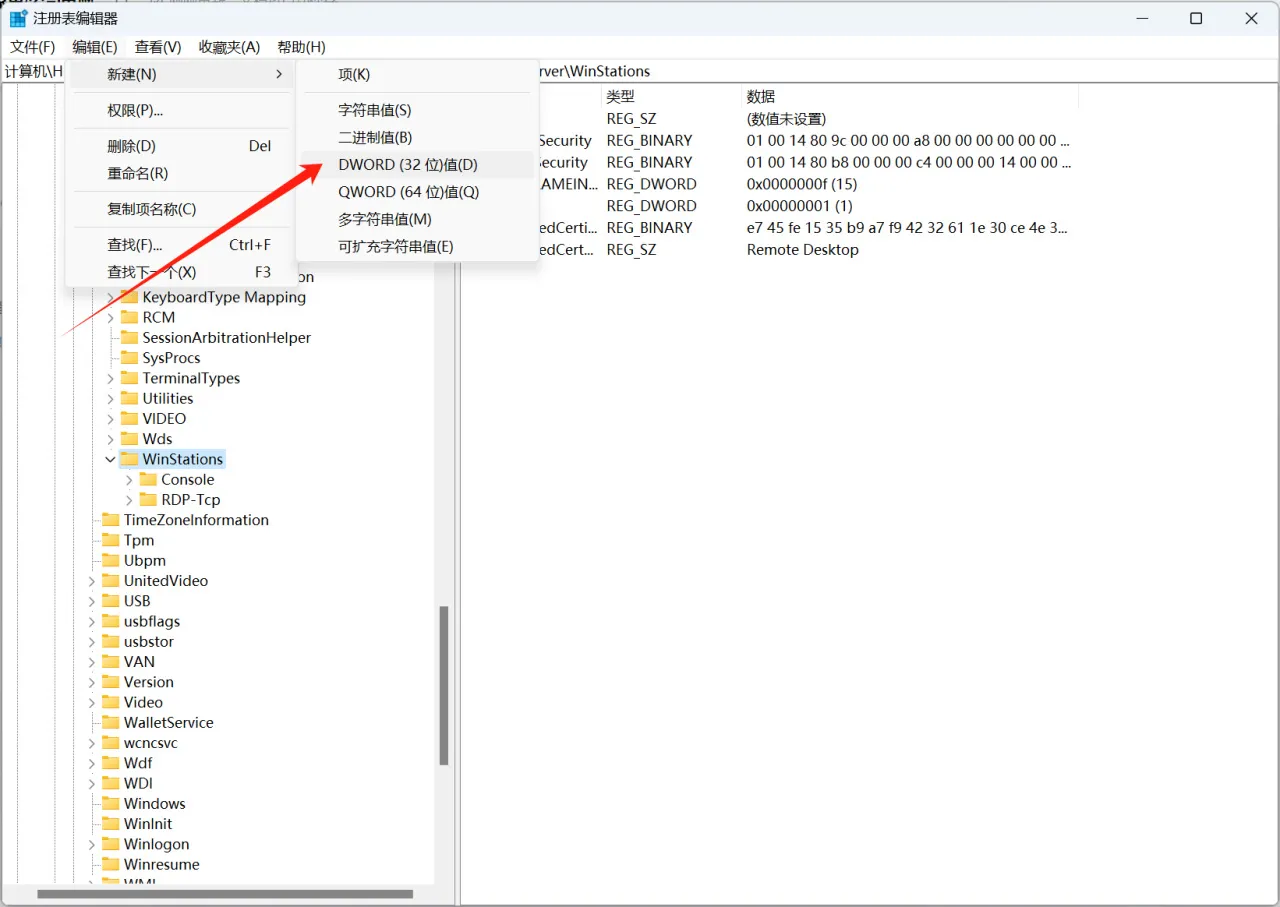Select 查找(F)... in the Edit menu
The width and height of the screenshot is (1280, 907).
[x=180, y=245]
